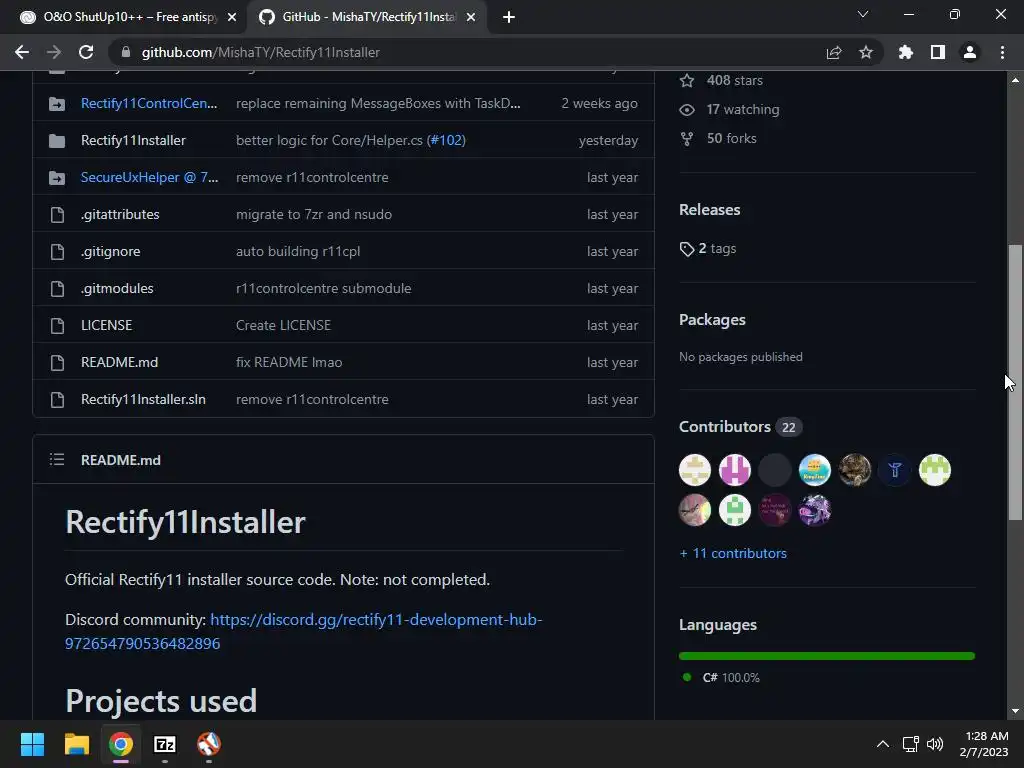The height and width of the screenshot is (768, 1024).
Task: Share this page via share icon
Action: pos(833,52)
